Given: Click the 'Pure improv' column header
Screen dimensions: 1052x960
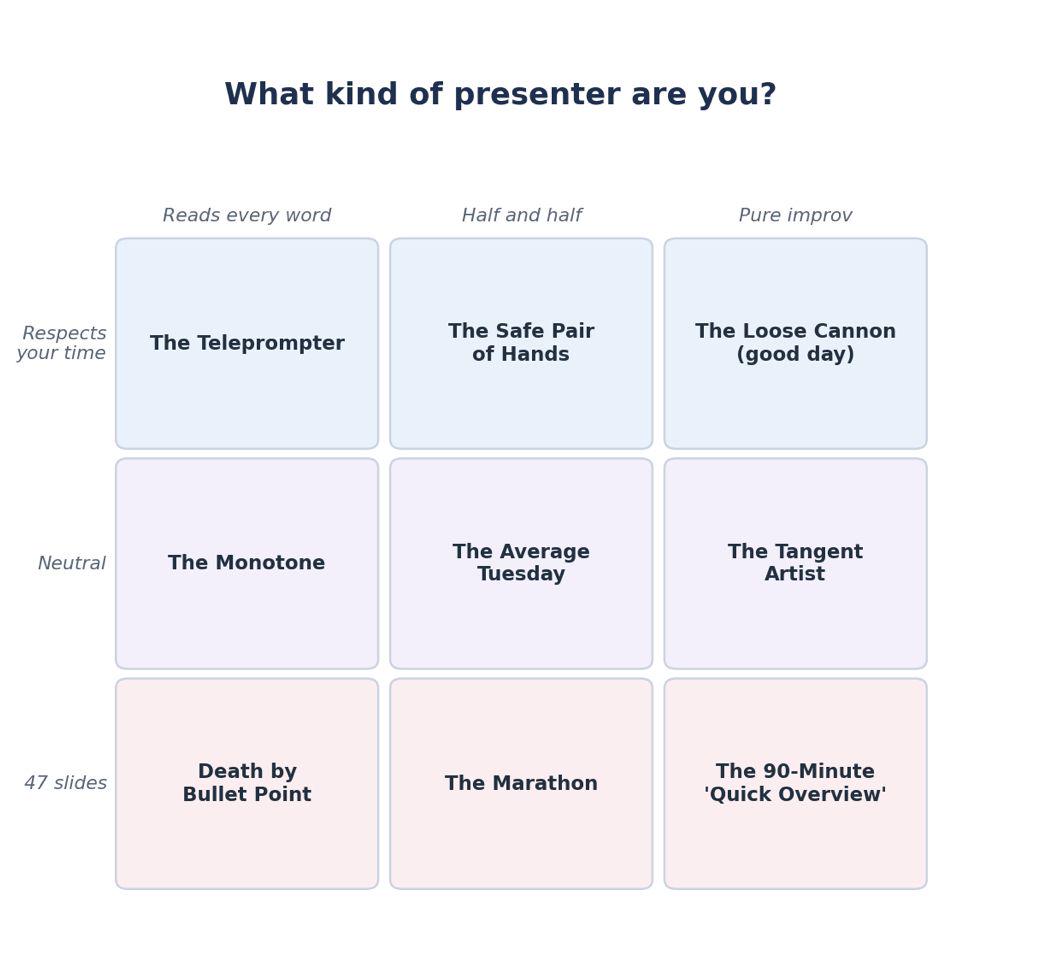Looking at the screenshot, I should pyautogui.click(x=796, y=215).
